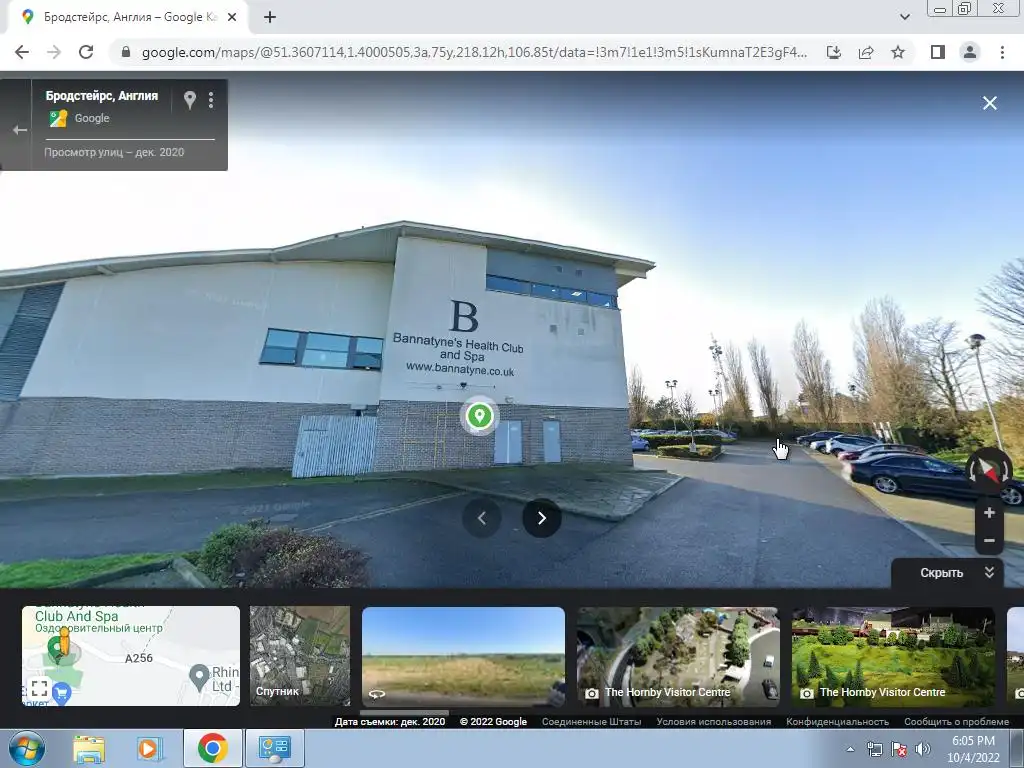The height and width of the screenshot is (768, 1024).
Task: Switch to Спутник satellite view
Action: (x=300, y=656)
